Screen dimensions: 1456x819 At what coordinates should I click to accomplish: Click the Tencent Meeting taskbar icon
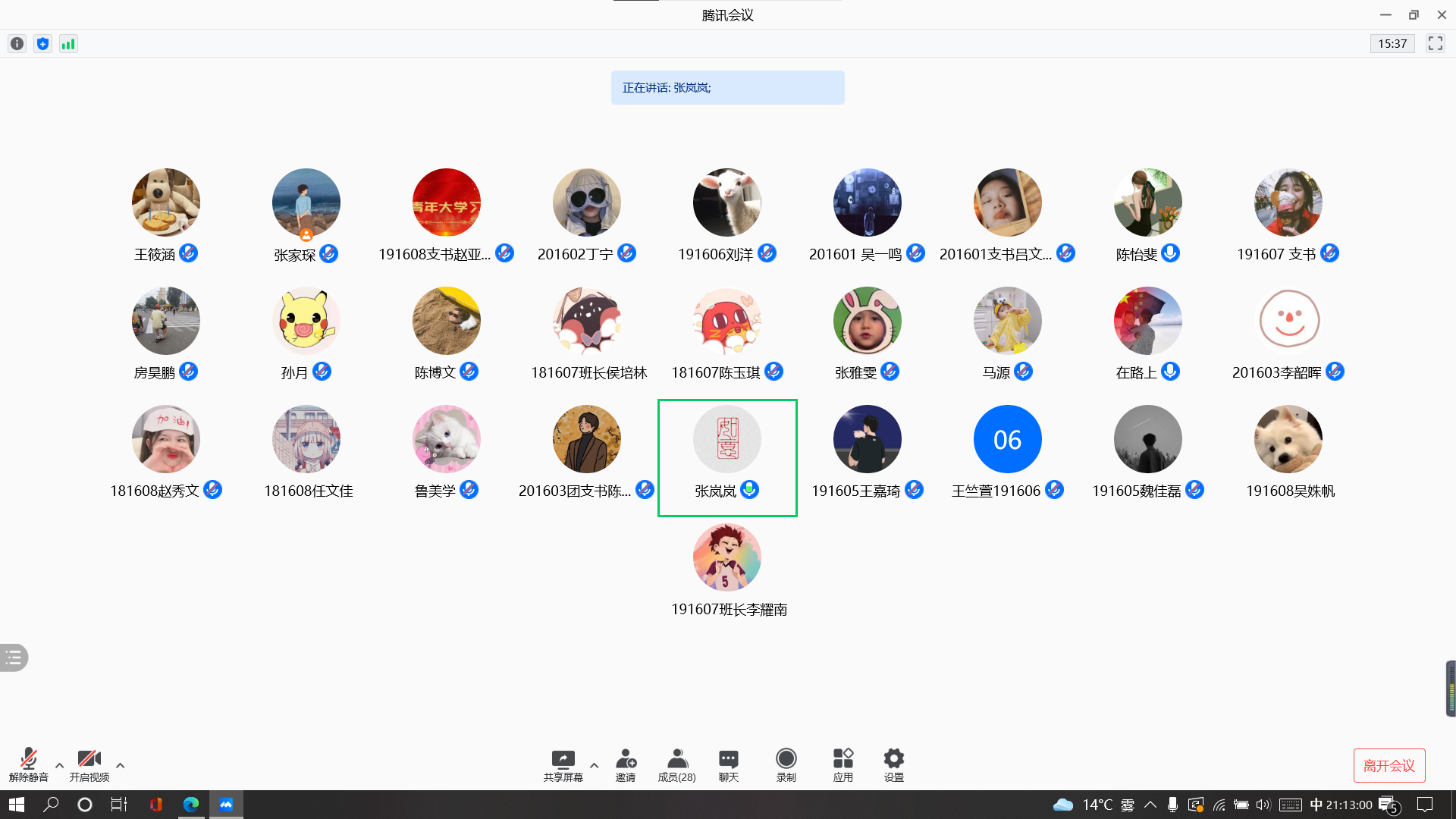(x=226, y=805)
